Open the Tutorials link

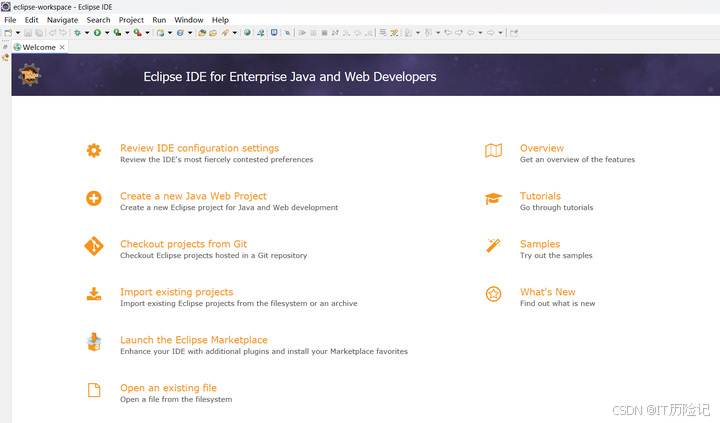[x=540, y=196]
